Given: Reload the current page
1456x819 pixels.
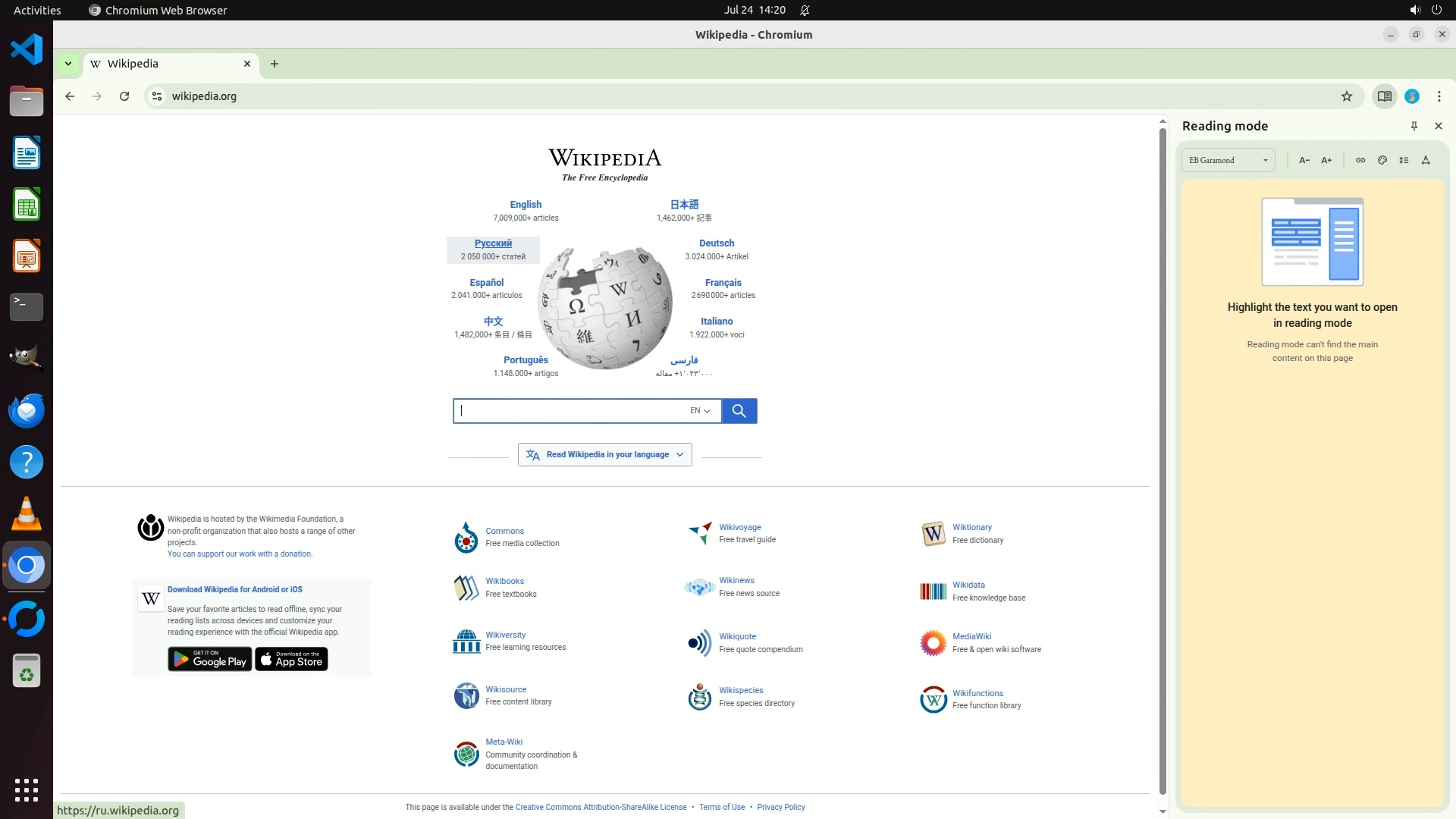Looking at the screenshot, I should 124,96.
